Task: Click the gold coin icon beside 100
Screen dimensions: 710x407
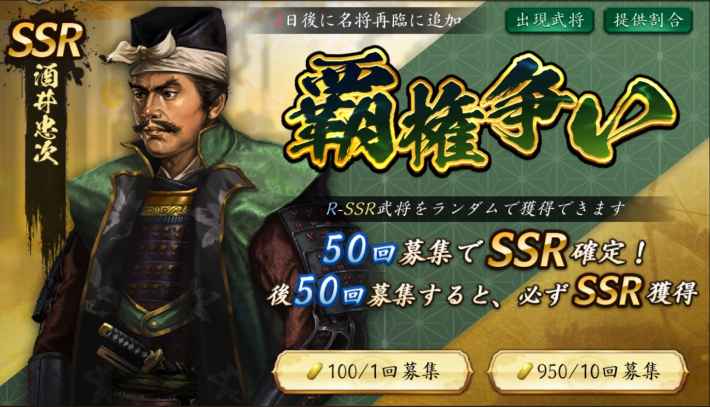Action: point(315,372)
